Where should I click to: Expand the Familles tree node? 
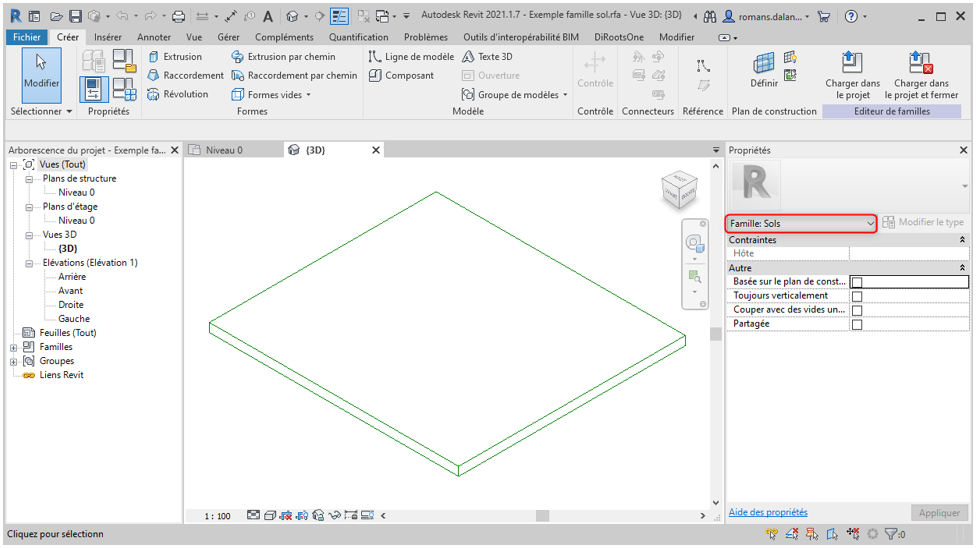(14, 347)
